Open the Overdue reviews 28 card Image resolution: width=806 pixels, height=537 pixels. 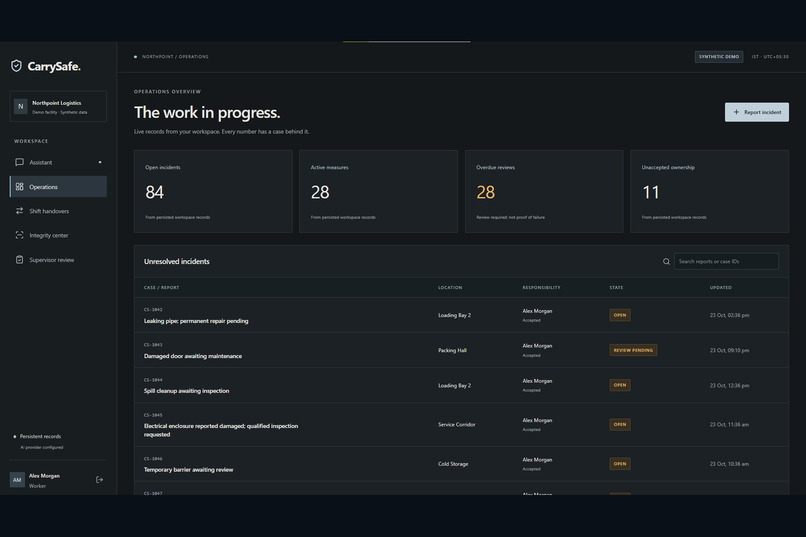pos(544,192)
